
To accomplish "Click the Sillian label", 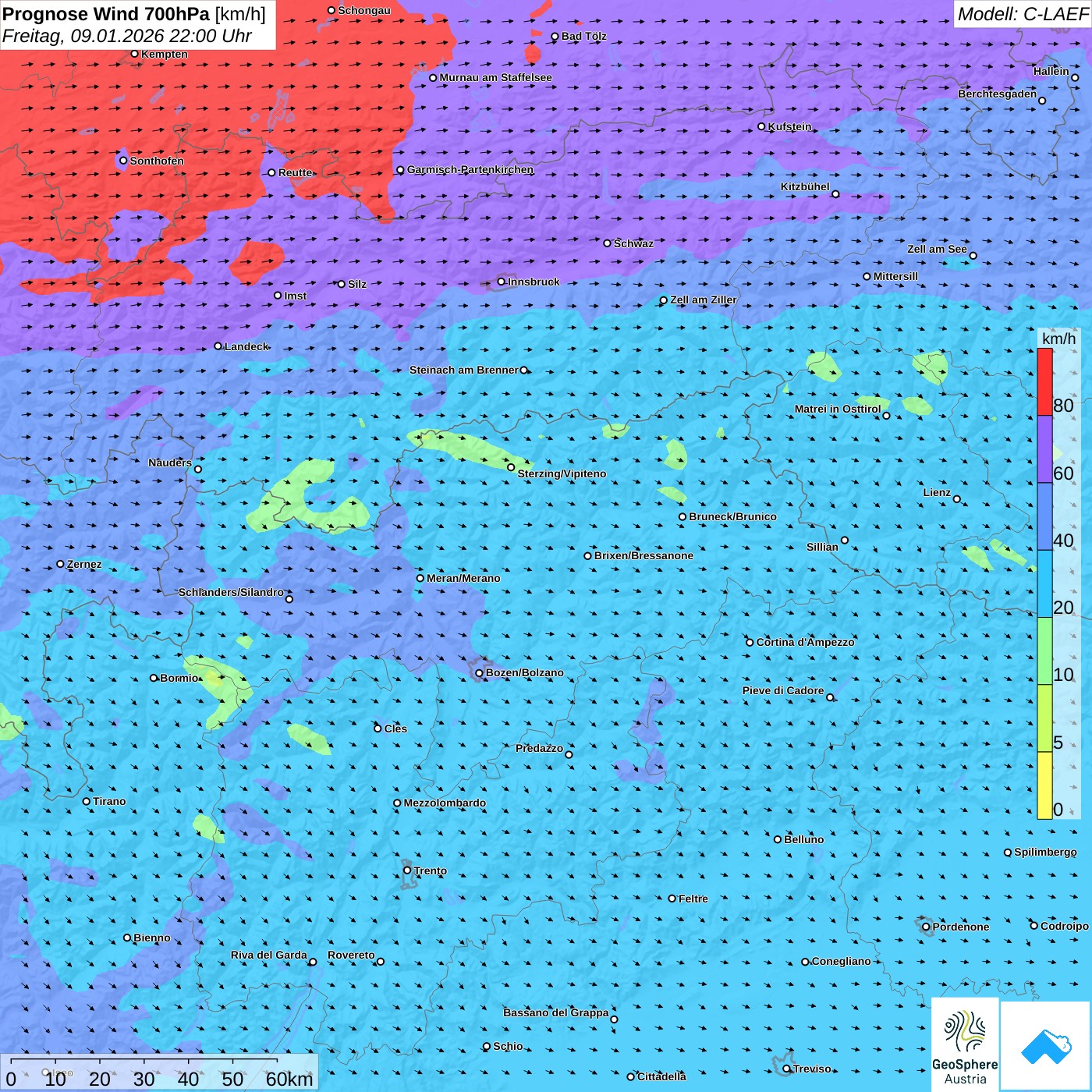I will point(822,547).
